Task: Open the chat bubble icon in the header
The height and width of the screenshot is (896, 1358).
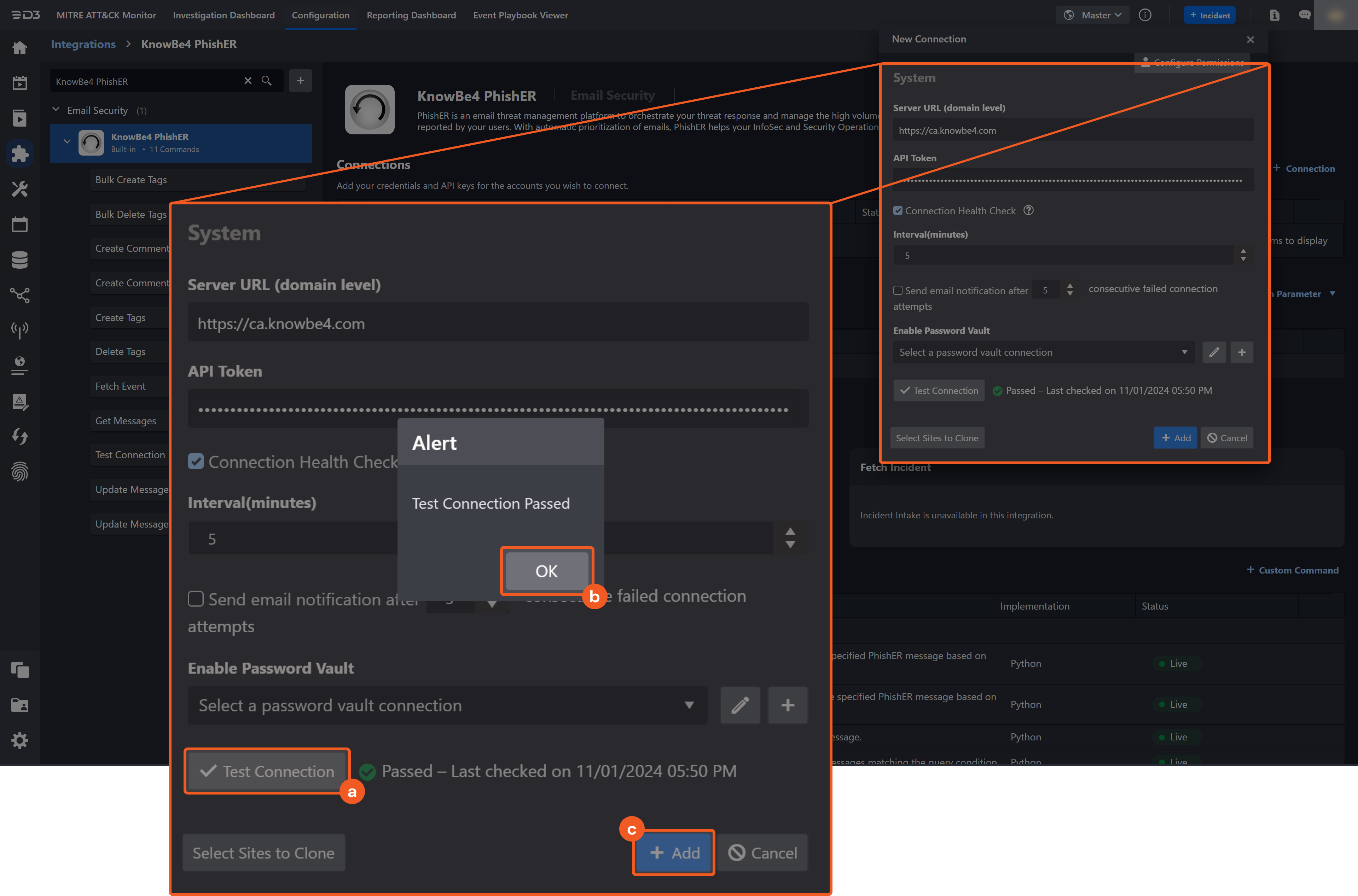Action: pyautogui.click(x=1305, y=15)
